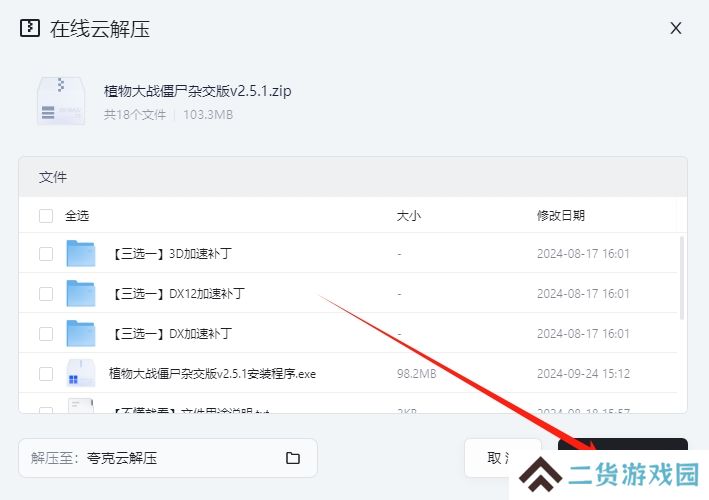709x500 pixels.
Task: Open the 【三选一】DX12加速补丁 folder icon
Action: click(80, 293)
